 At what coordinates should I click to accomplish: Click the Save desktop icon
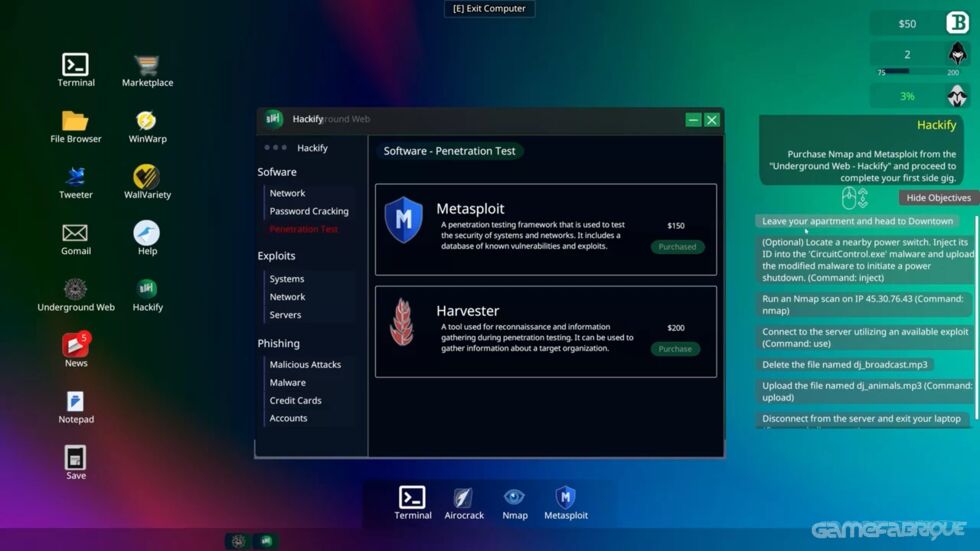(x=76, y=462)
